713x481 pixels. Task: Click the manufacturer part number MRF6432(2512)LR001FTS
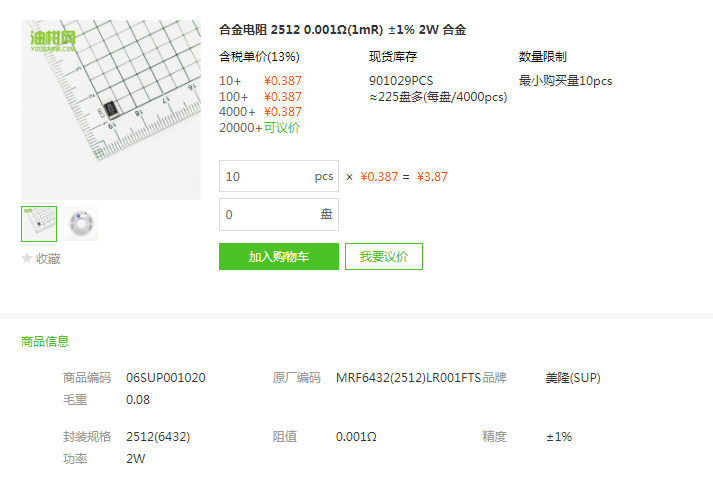tap(408, 378)
